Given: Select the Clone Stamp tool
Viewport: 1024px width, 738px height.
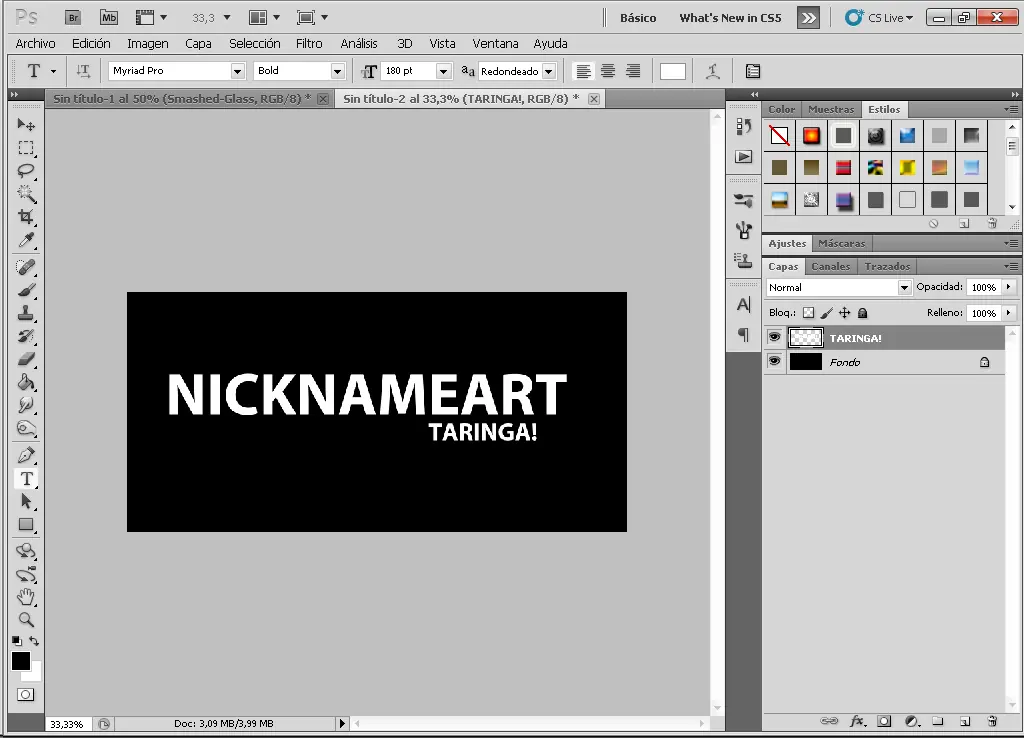Looking at the screenshot, I should point(26,313).
